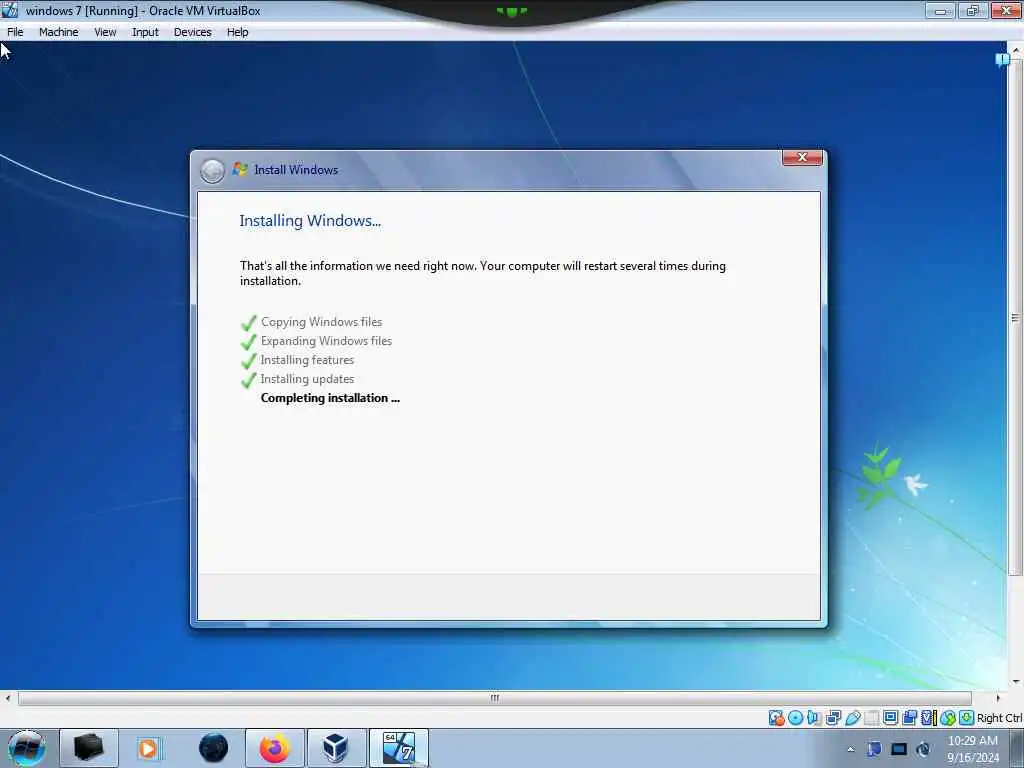The width and height of the screenshot is (1024, 768).
Task: Open the dark globe taskbar icon
Action: pyautogui.click(x=214, y=748)
